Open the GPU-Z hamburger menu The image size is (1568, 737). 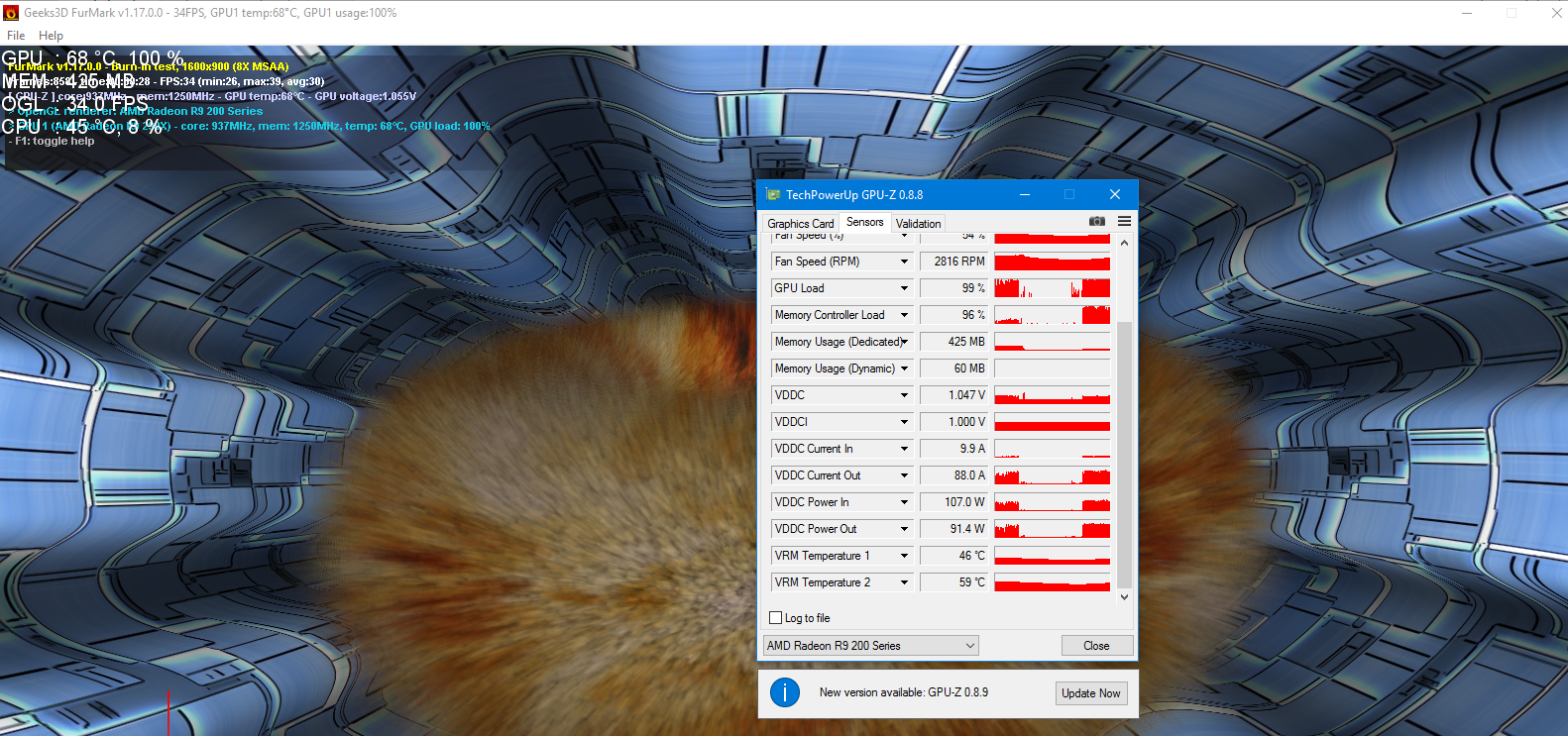coord(1124,221)
